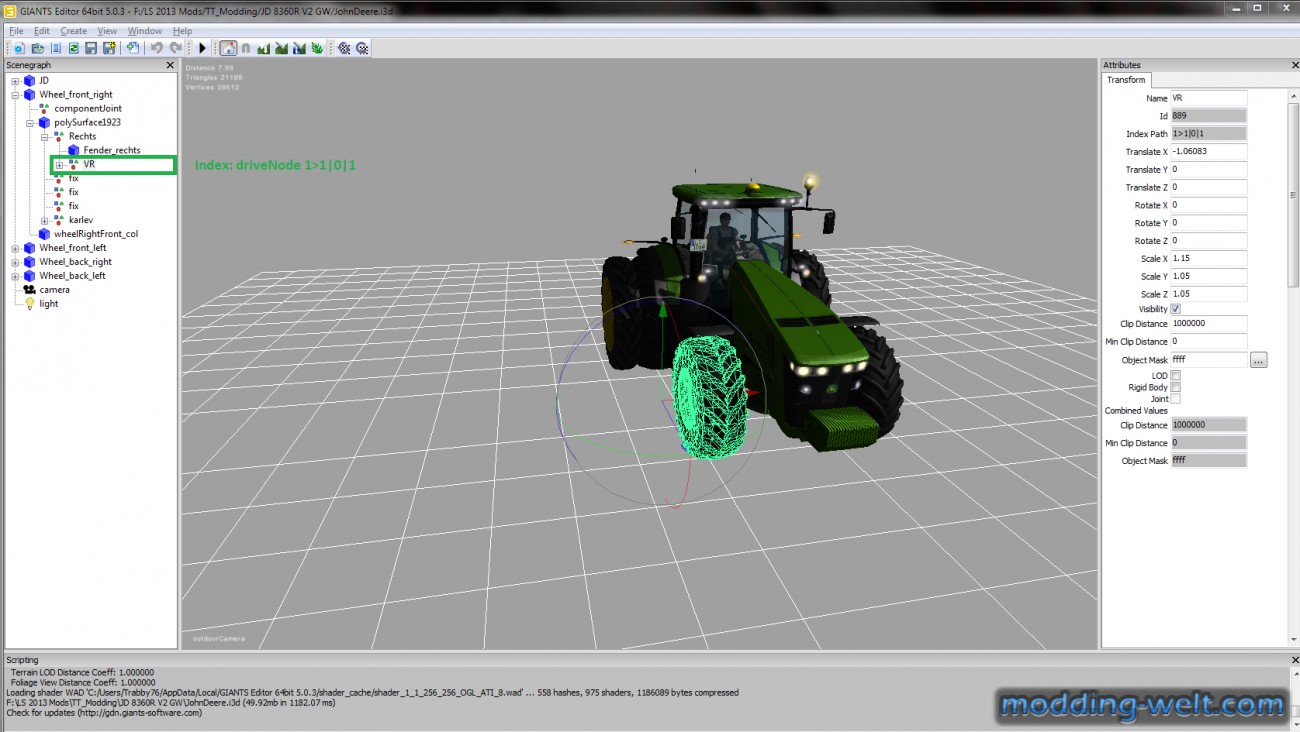Click the Object Mask browse button
This screenshot has height=732, width=1300.
(x=1259, y=360)
